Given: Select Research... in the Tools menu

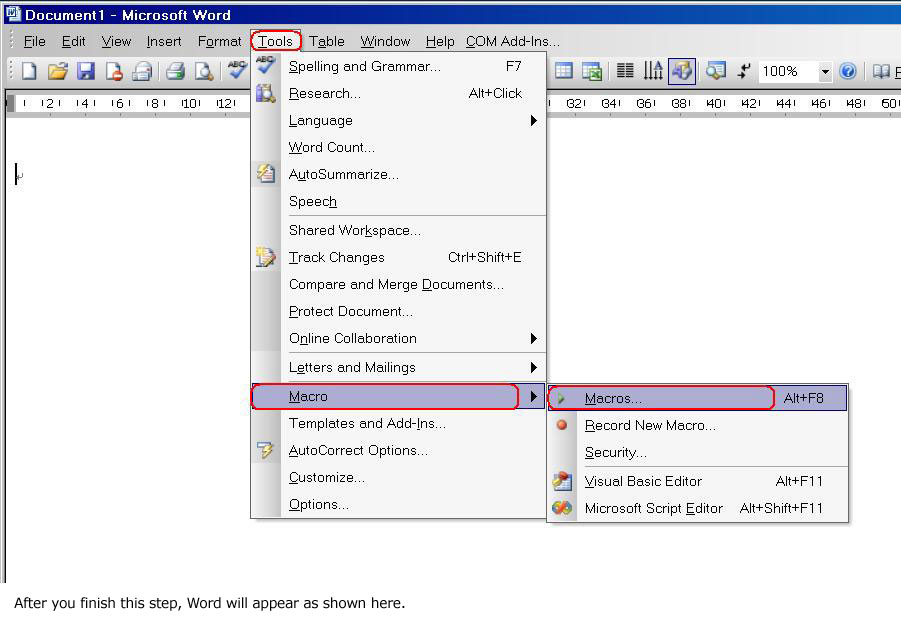Looking at the screenshot, I should (x=398, y=93).
